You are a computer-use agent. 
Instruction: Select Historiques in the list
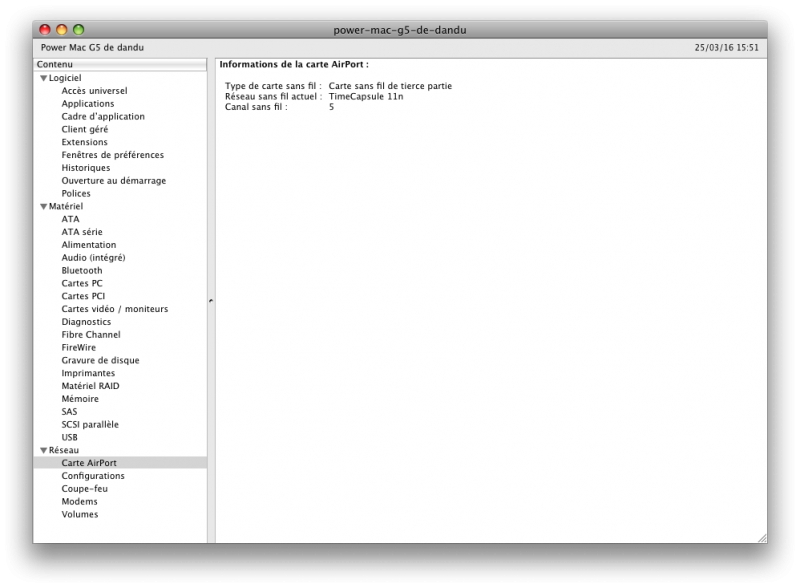coord(86,168)
